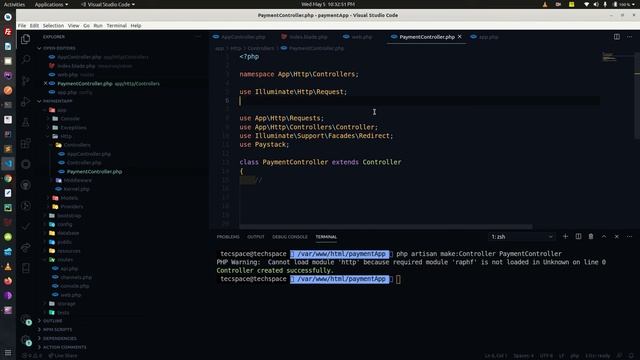Switch to Problems panel tab
The width and height of the screenshot is (640, 360).
(228, 237)
